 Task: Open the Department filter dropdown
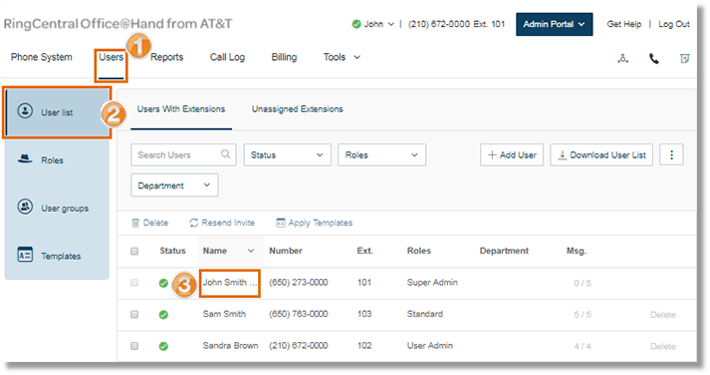pos(174,185)
